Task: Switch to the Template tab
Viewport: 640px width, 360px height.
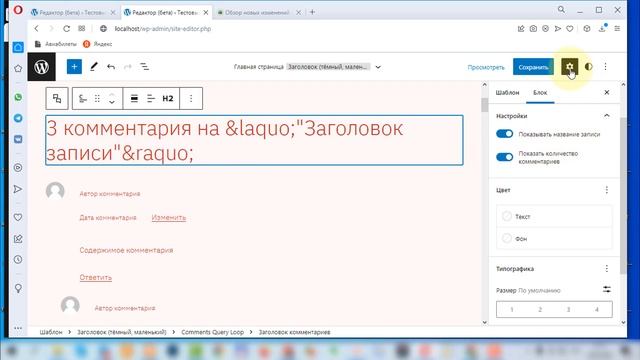Action: tap(507, 93)
